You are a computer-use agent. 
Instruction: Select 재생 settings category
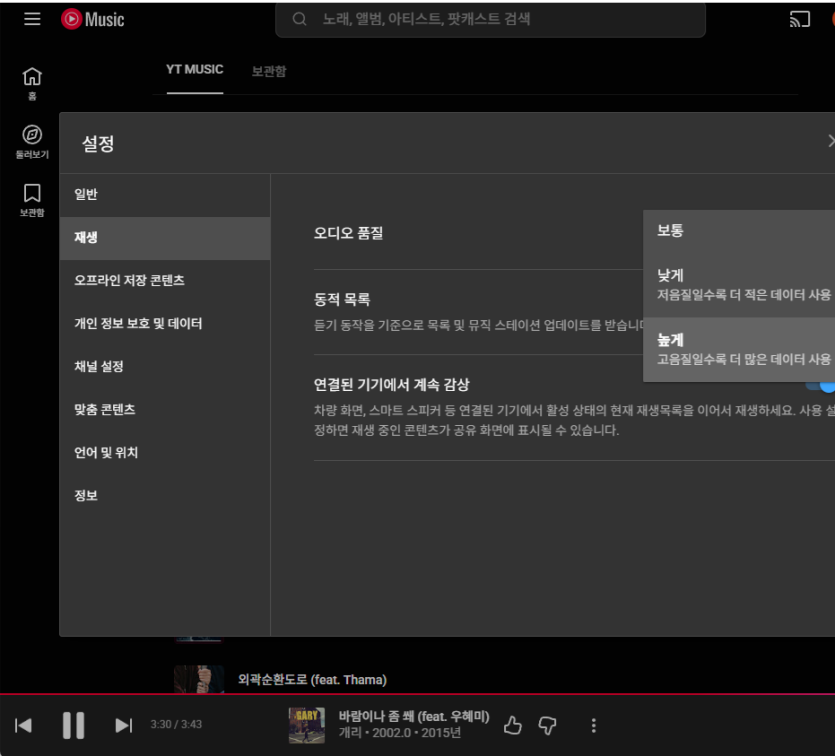(165, 237)
